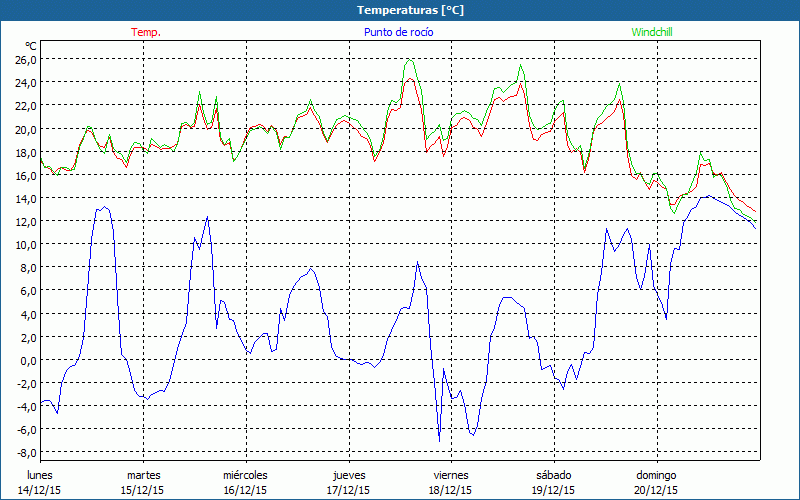Click the °C unit label above the axis
800x500 pixels.
[x=31, y=46]
